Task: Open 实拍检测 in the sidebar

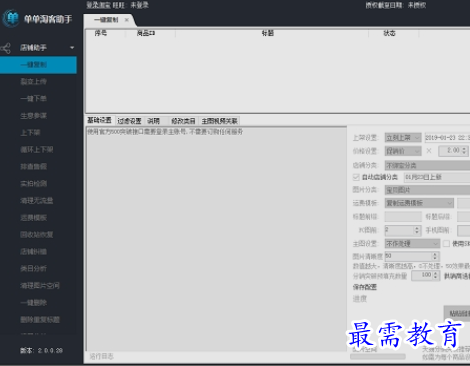Action: (33, 183)
